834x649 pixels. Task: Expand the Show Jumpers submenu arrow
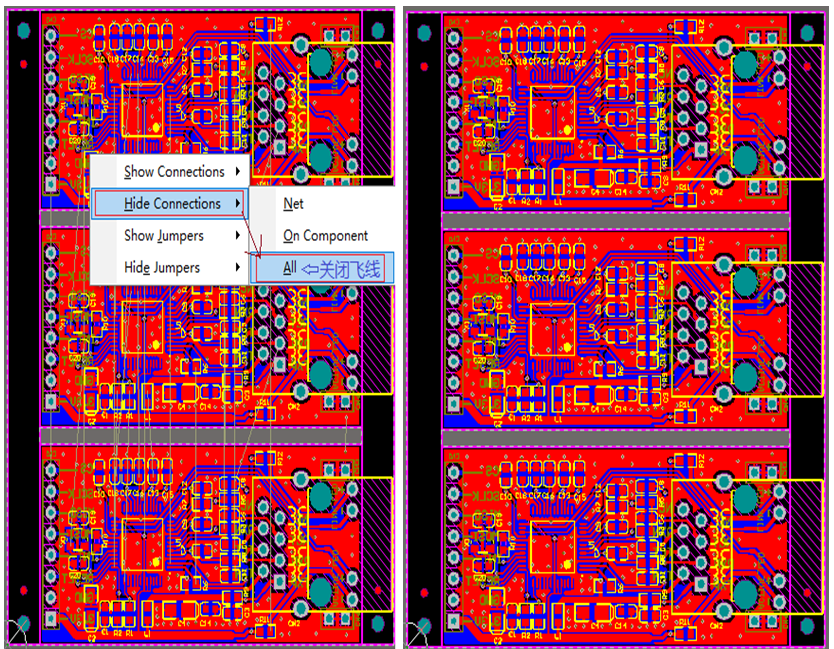point(238,235)
